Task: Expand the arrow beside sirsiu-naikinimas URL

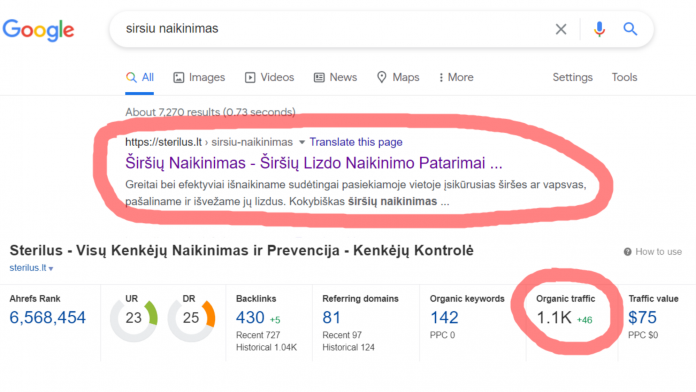Action: point(302,142)
